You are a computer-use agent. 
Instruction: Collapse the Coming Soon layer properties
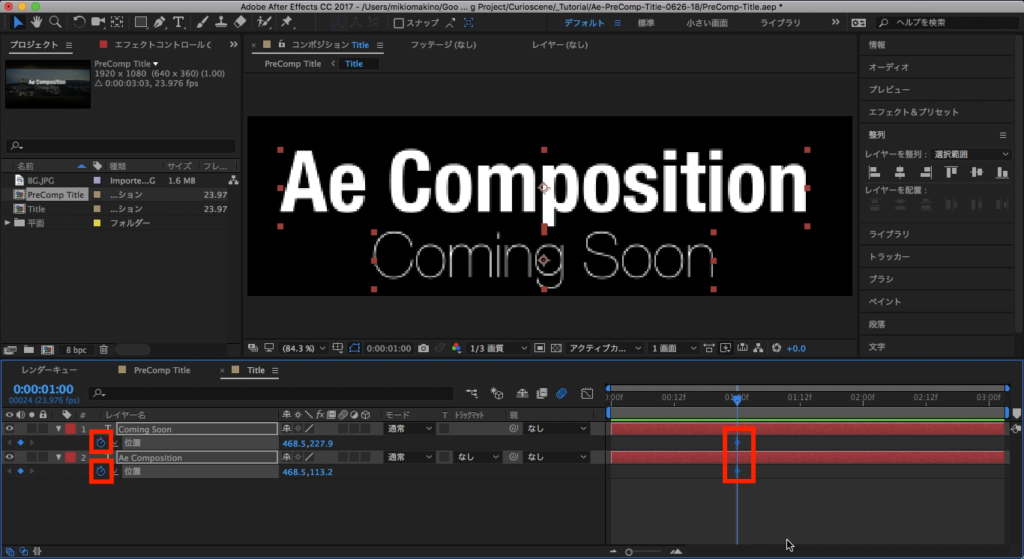[58, 429]
